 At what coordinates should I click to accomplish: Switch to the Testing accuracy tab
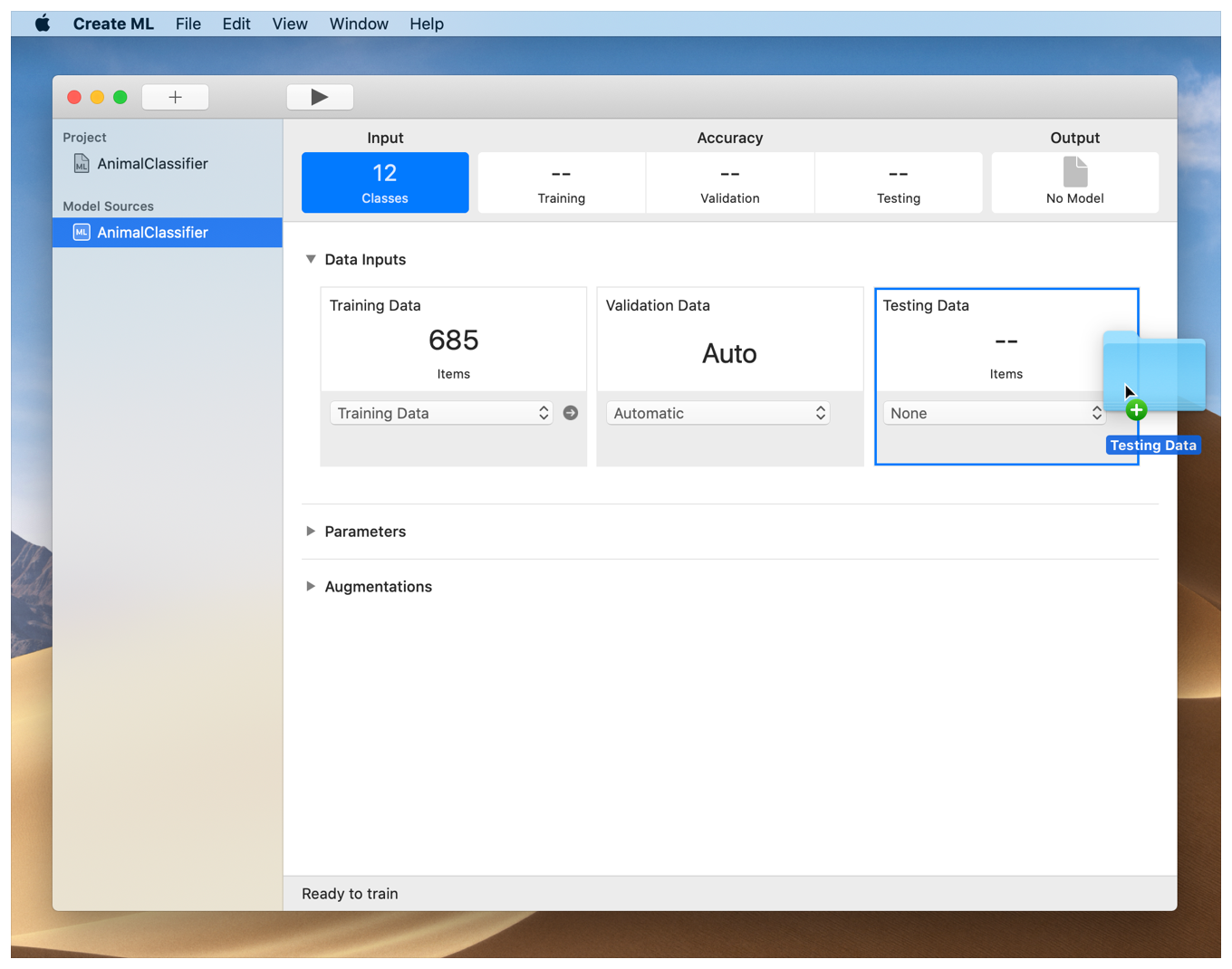coord(899,183)
